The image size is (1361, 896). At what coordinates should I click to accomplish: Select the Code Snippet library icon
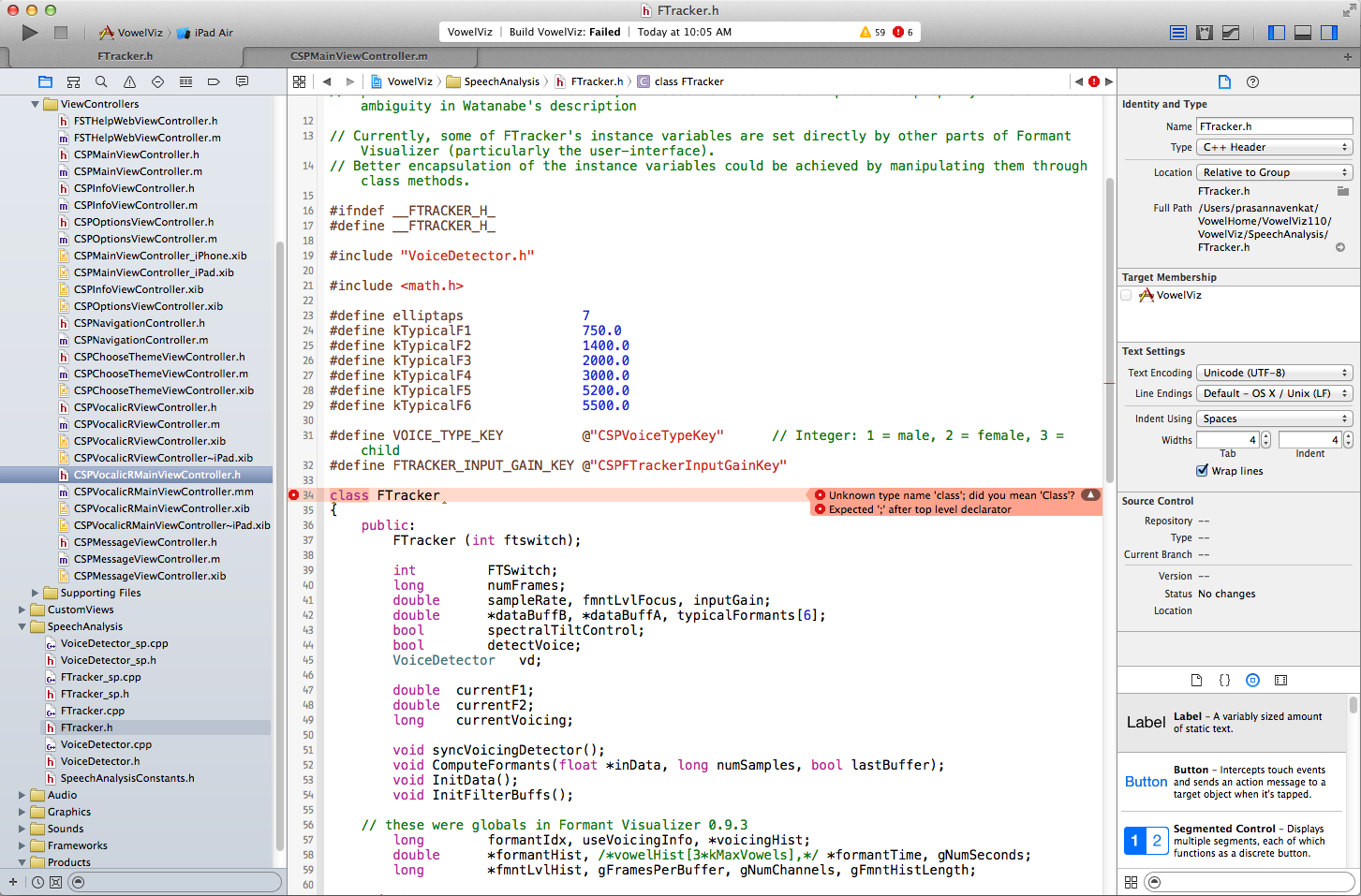1224,681
